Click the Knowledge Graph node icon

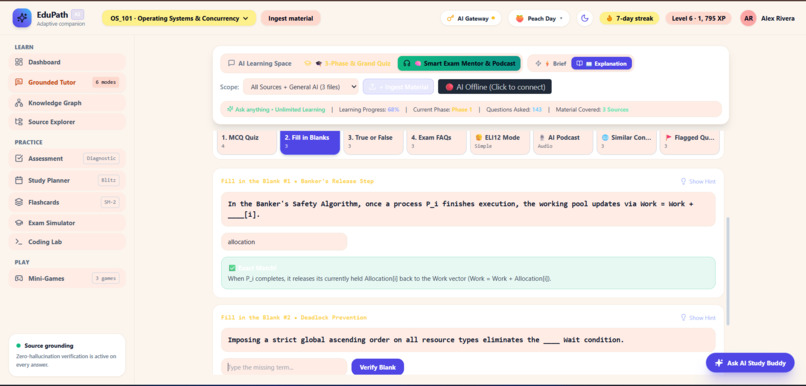[19, 103]
